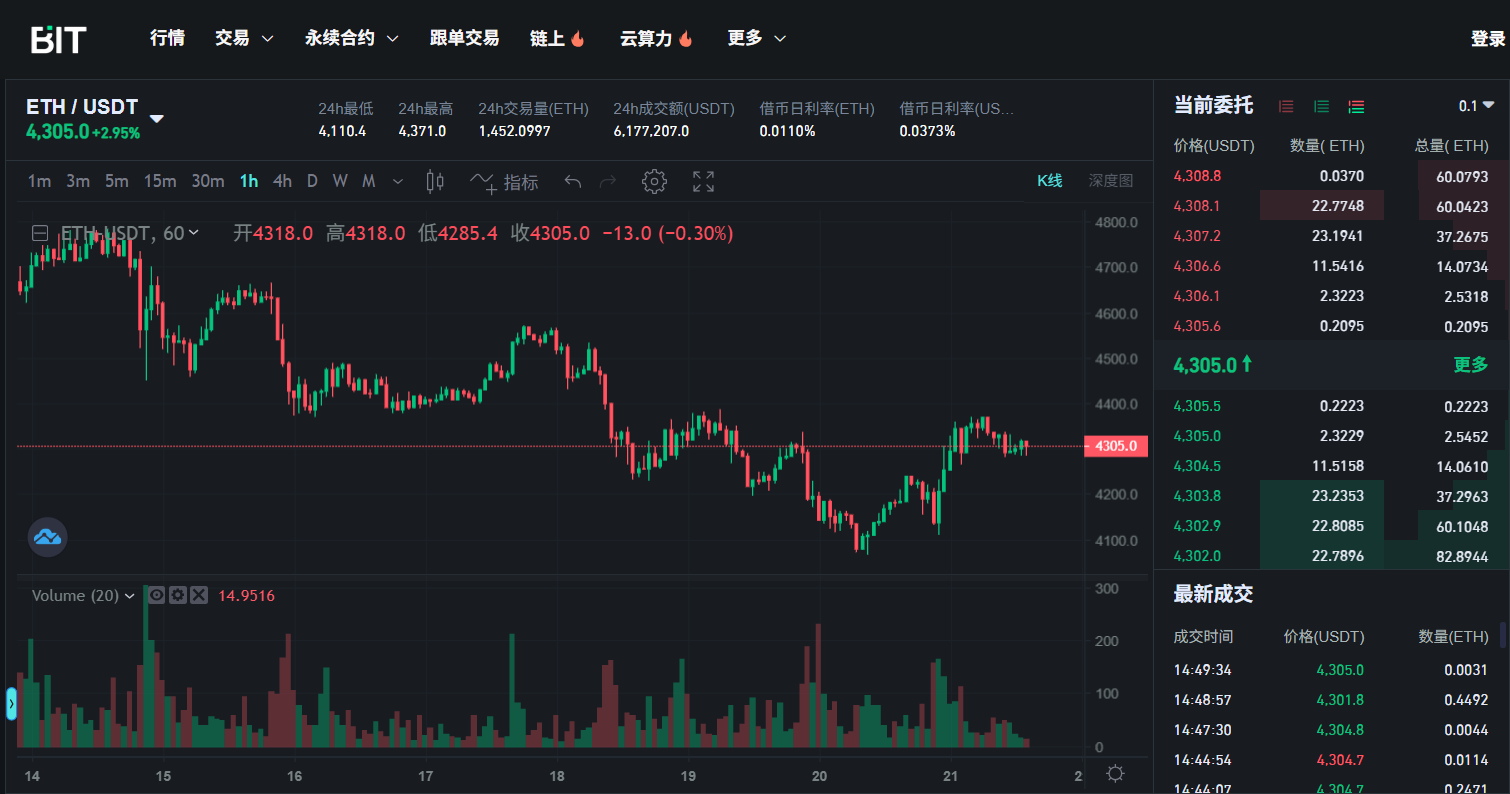Click the blue cloud chart badge

point(47,537)
